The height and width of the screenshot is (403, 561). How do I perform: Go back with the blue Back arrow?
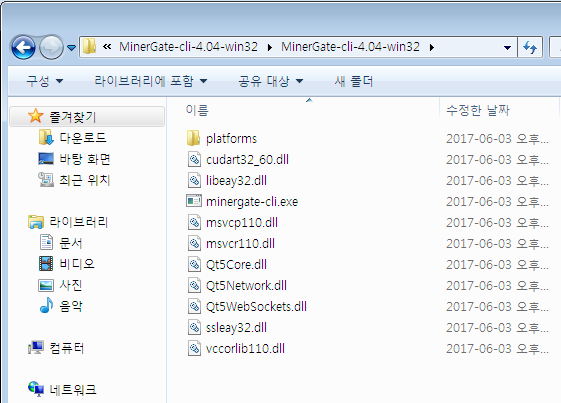pos(23,47)
